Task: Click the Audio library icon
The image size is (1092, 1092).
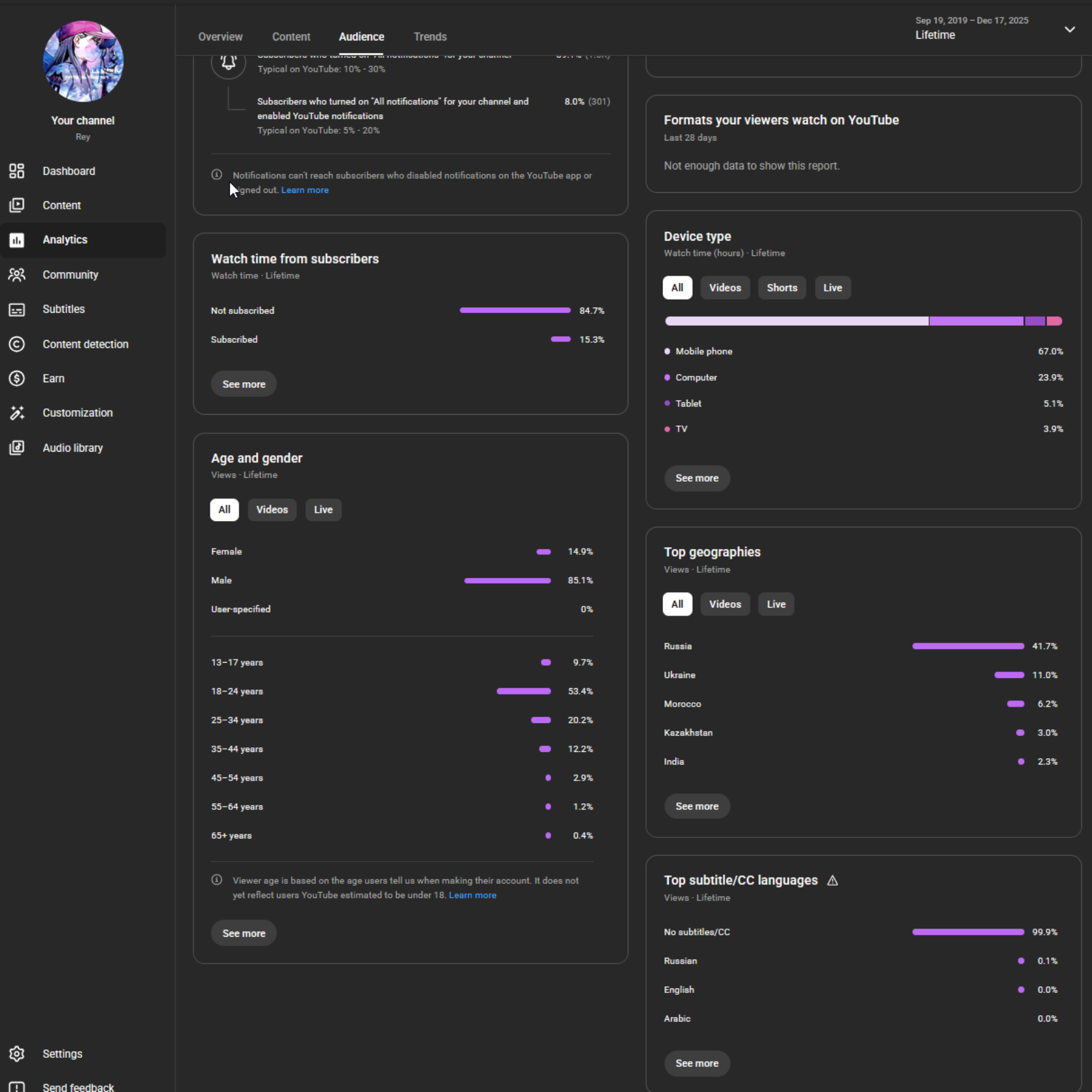Action: (x=16, y=448)
